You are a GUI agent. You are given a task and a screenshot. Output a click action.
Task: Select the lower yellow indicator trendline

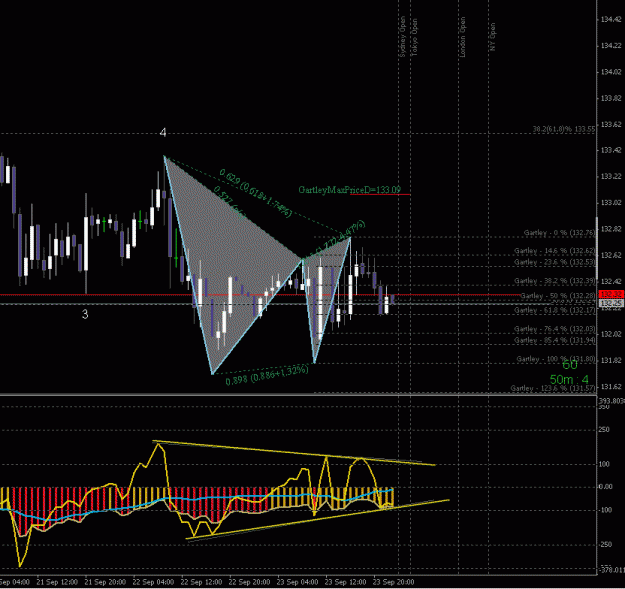(x=318, y=519)
